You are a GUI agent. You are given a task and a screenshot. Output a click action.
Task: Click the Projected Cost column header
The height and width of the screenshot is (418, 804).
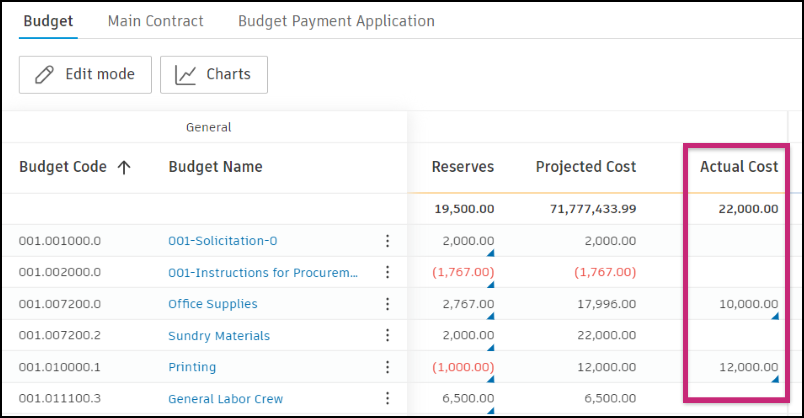[585, 168]
